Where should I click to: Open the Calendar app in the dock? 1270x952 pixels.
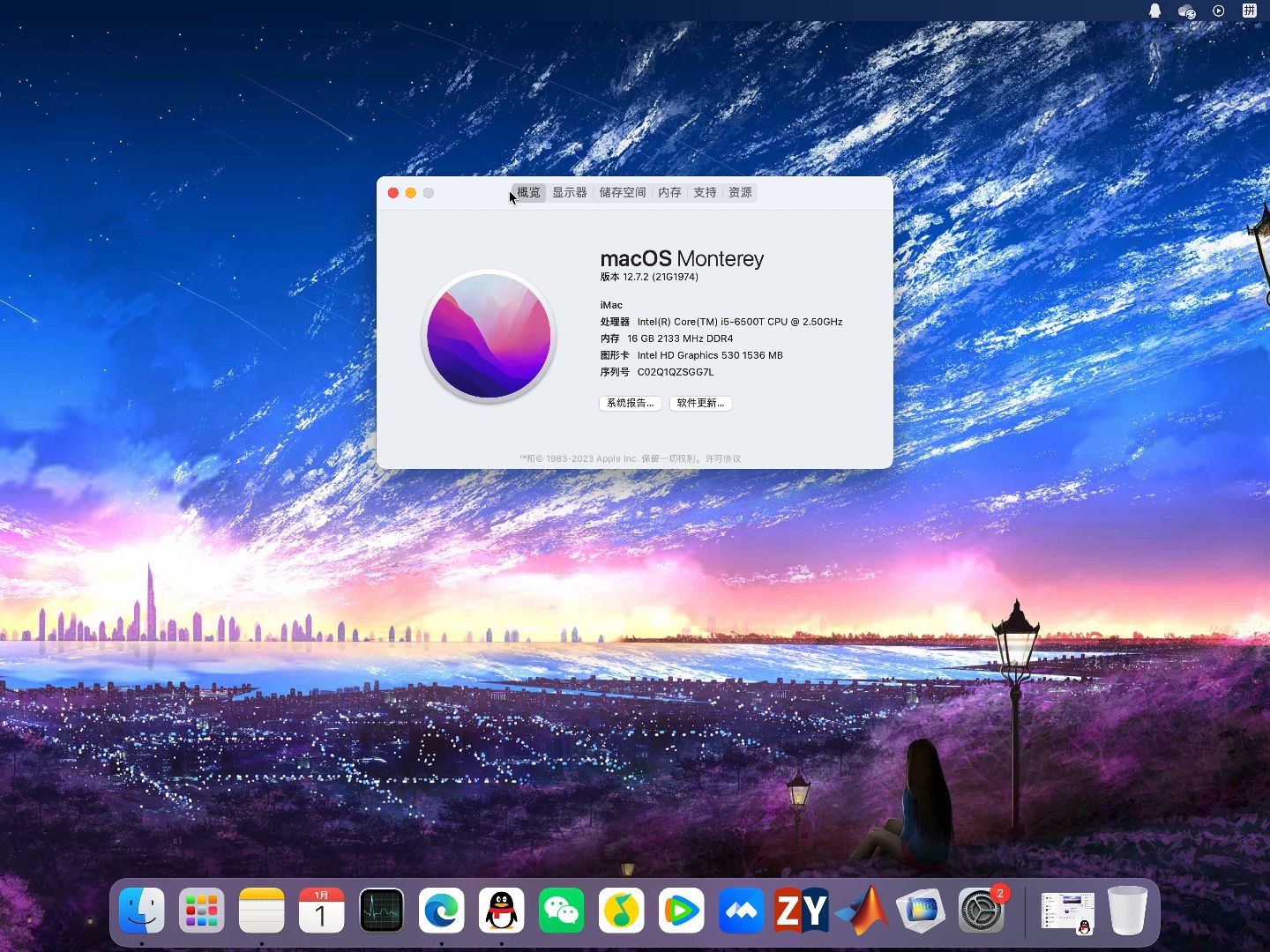pos(322,911)
